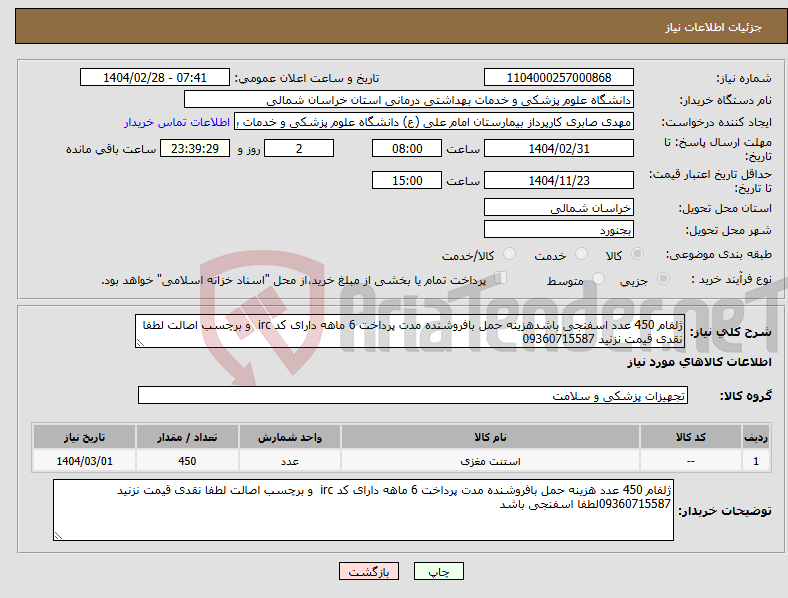
Task: Click the توضیحات خریدار text area
Action: [x=363, y=510]
